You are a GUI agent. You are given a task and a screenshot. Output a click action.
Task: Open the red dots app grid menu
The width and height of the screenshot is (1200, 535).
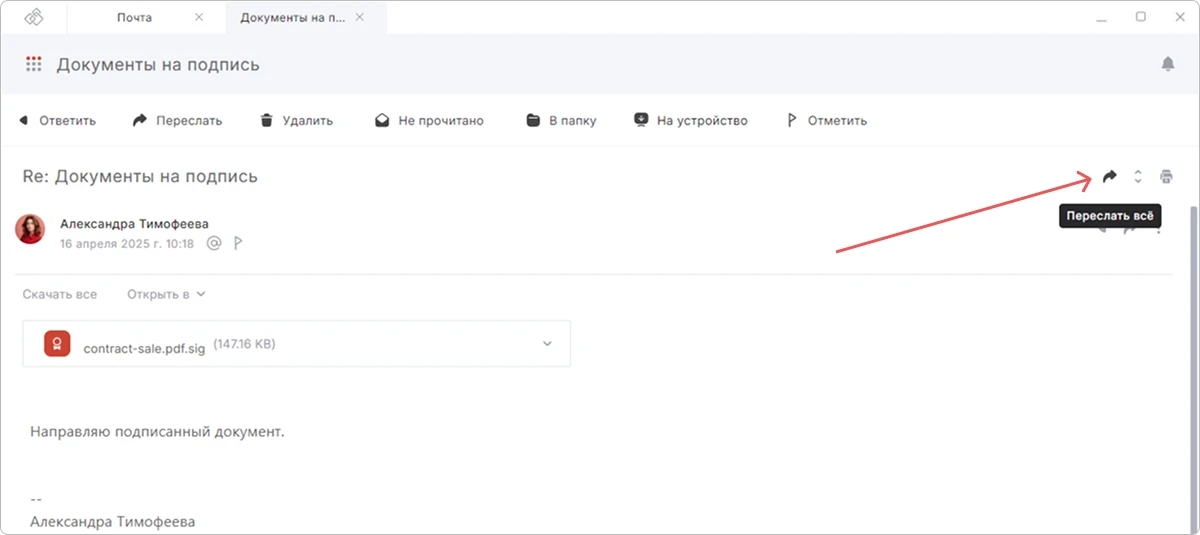[x=34, y=64]
